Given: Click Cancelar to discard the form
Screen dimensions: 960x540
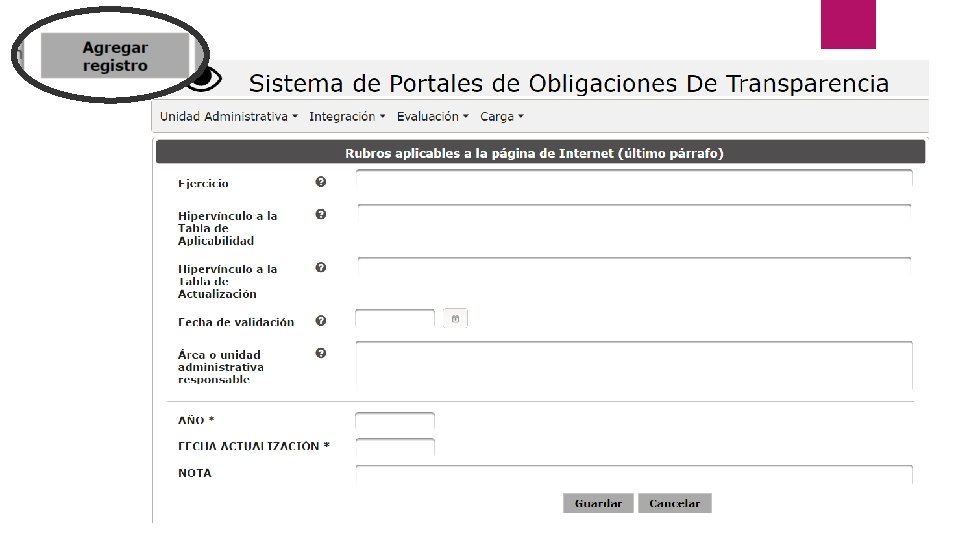Looking at the screenshot, I should [x=675, y=503].
